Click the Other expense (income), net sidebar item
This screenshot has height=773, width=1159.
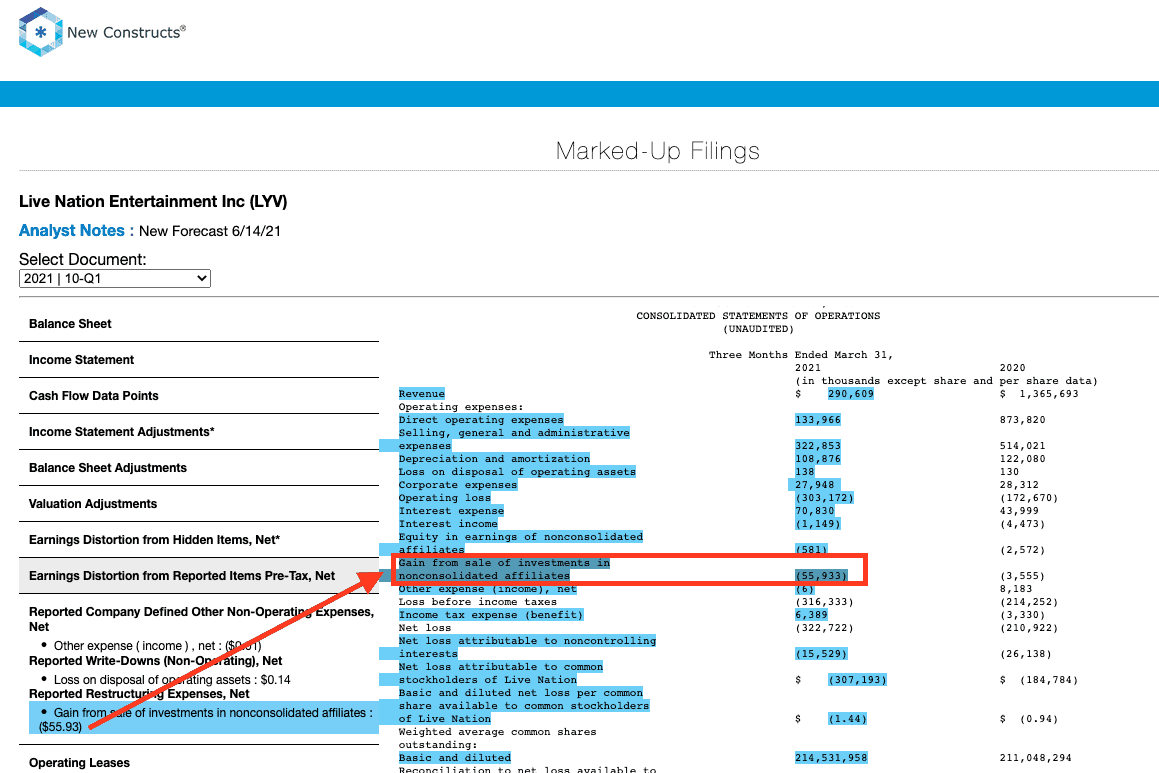click(157, 646)
